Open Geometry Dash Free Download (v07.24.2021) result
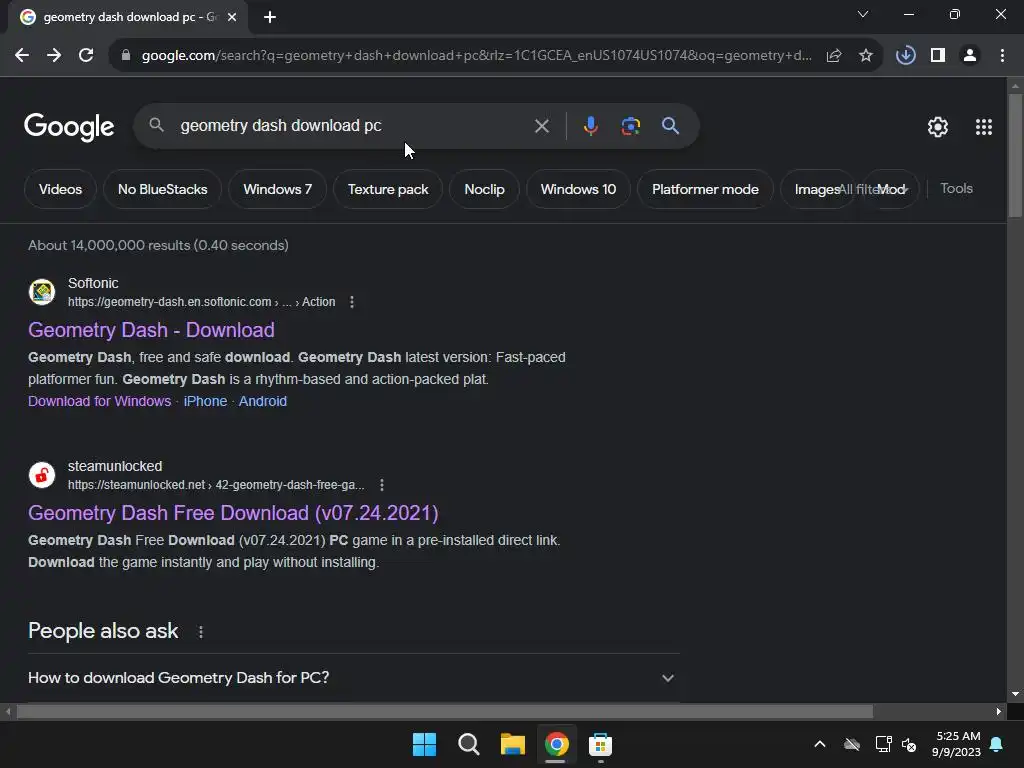1024x768 pixels. tap(233, 513)
